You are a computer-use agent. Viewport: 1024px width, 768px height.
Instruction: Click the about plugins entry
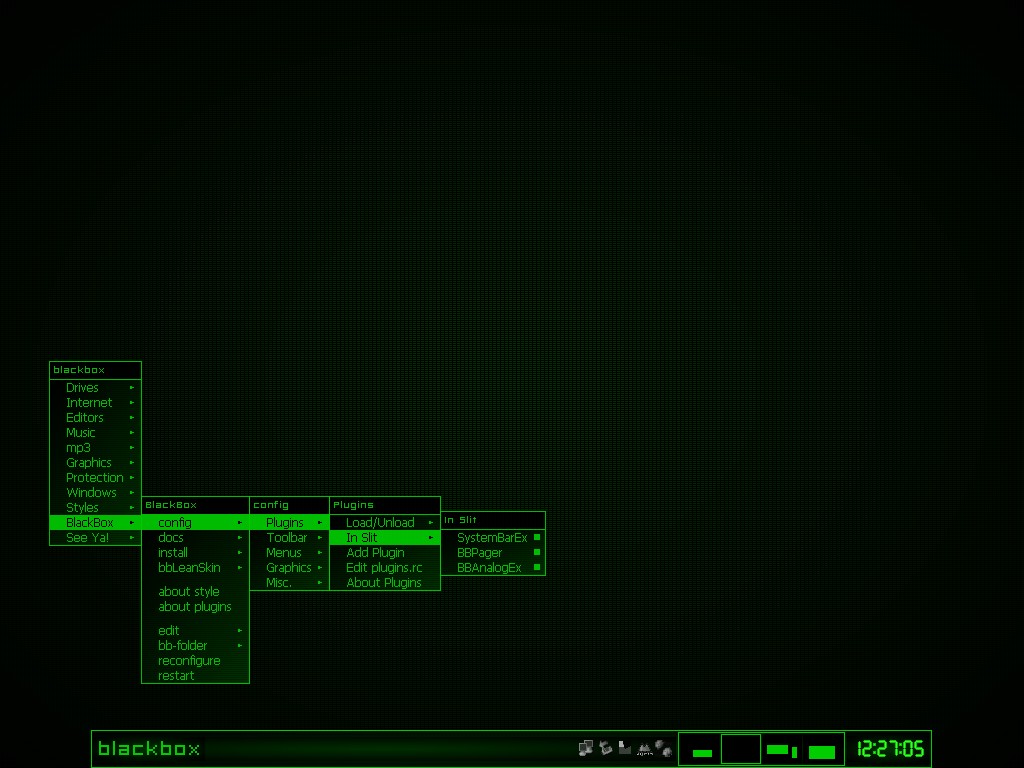tap(195, 607)
